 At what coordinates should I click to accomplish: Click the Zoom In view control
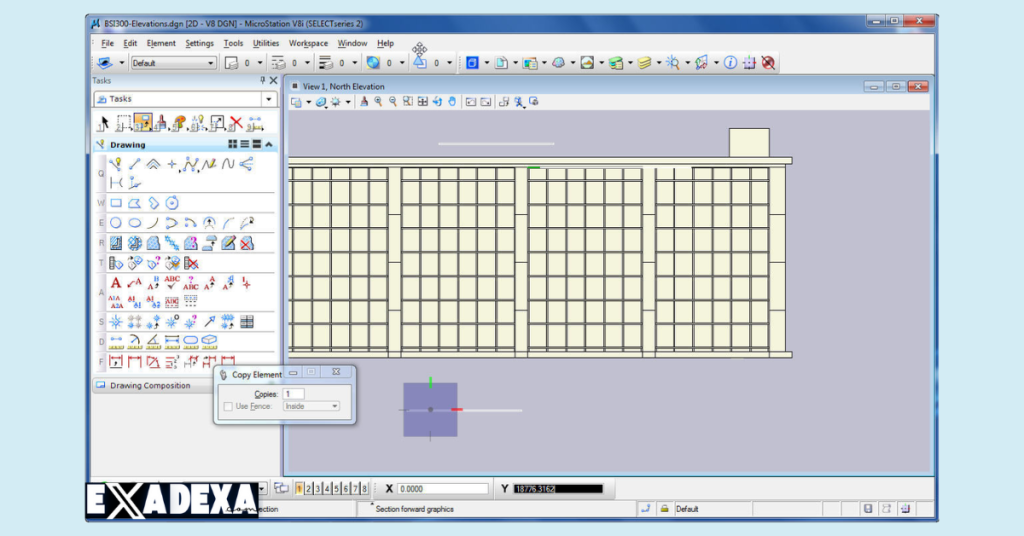[x=378, y=102]
